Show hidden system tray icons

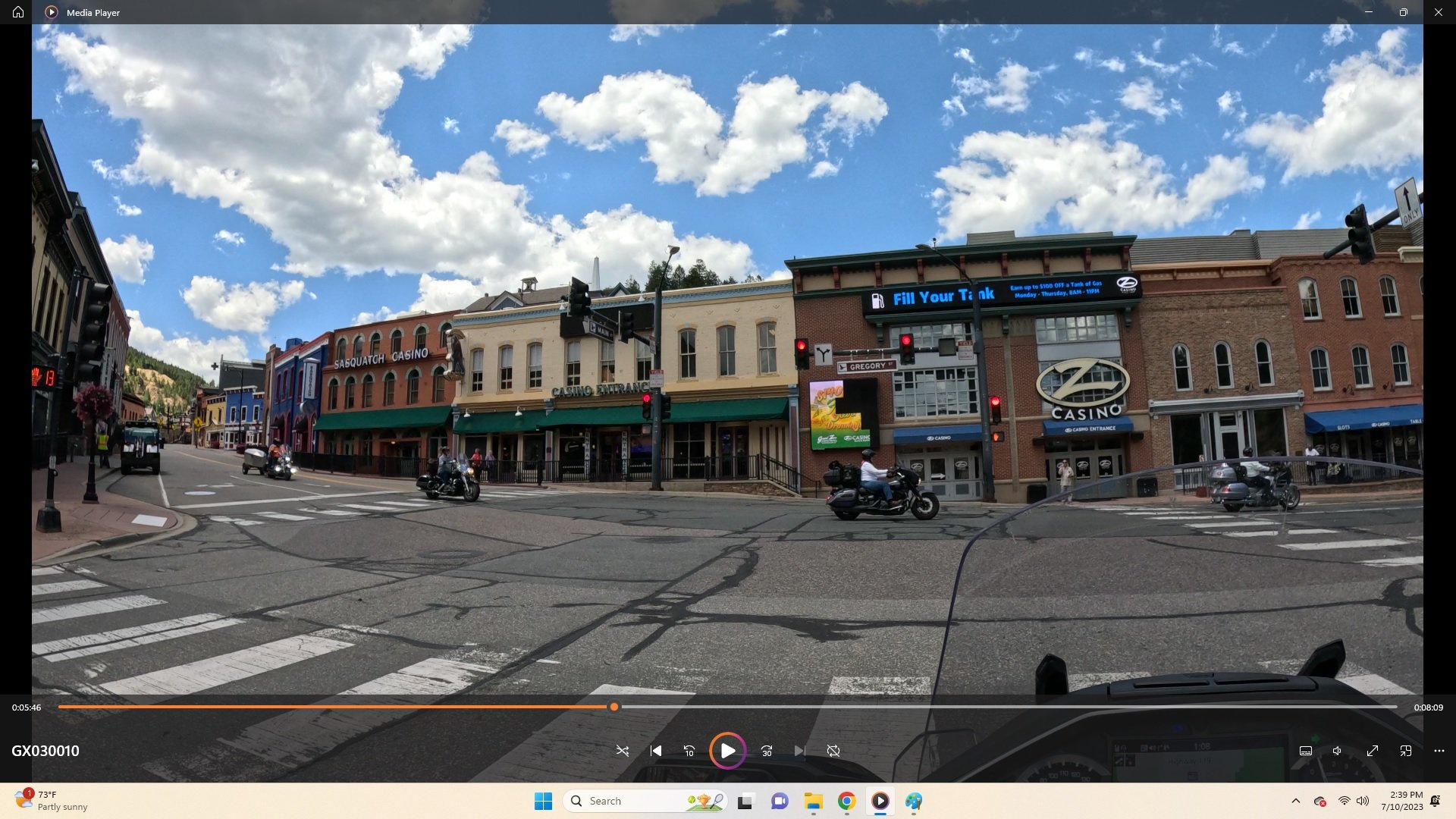[x=1296, y=801]
